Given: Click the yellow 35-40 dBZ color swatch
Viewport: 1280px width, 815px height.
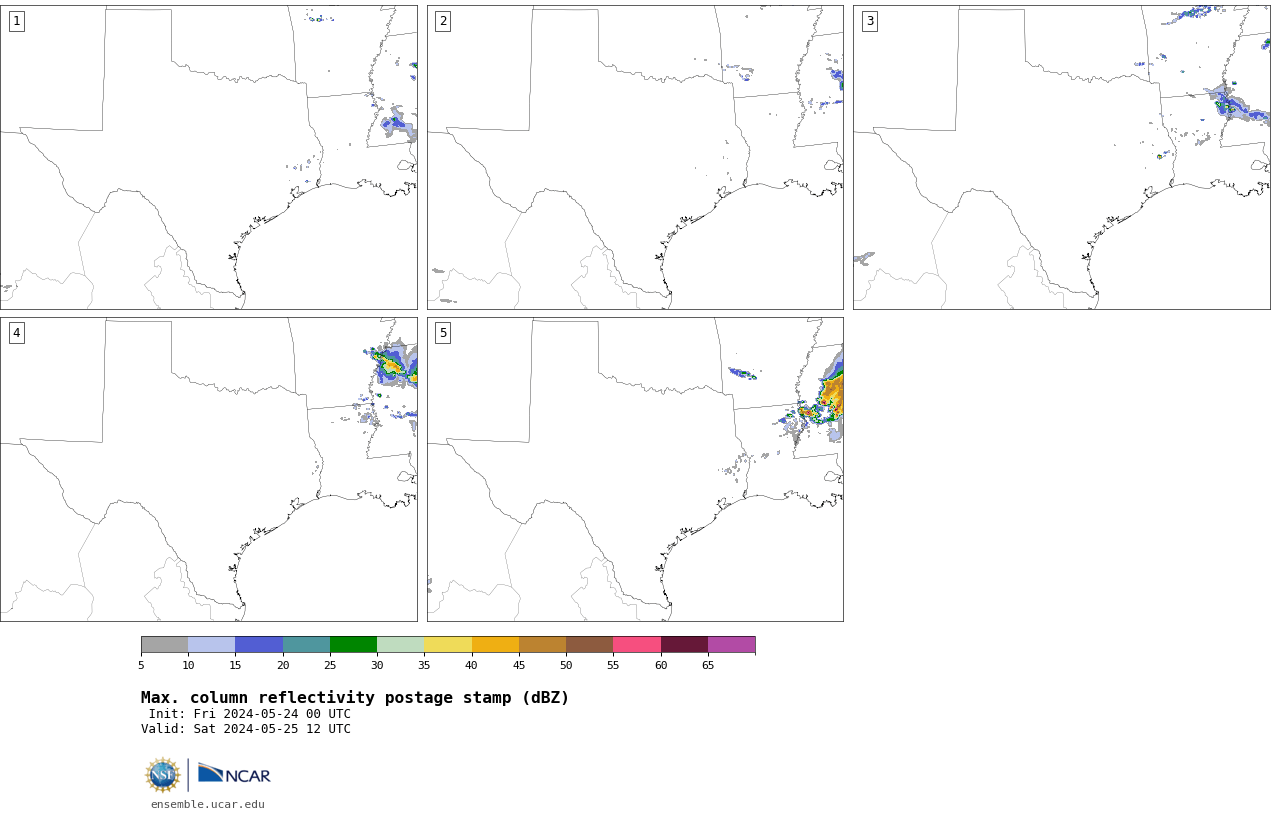Looking at the screenshot, I should coord(448,644).
